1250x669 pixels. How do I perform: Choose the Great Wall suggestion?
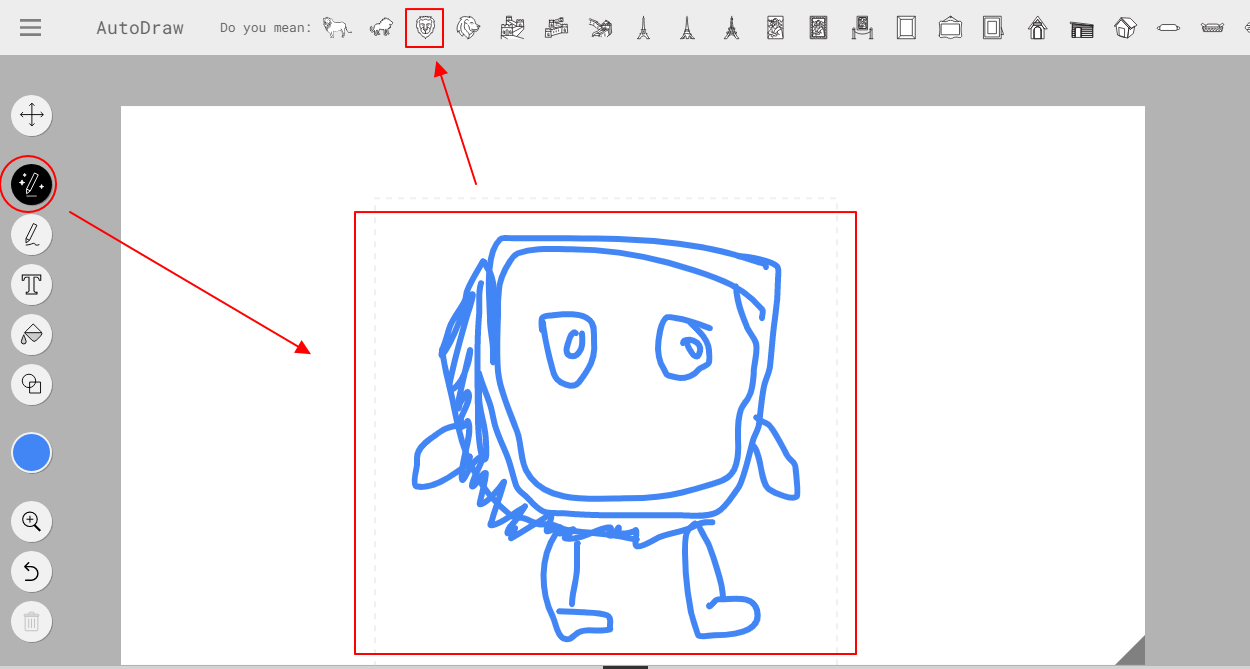pos(512,28)
